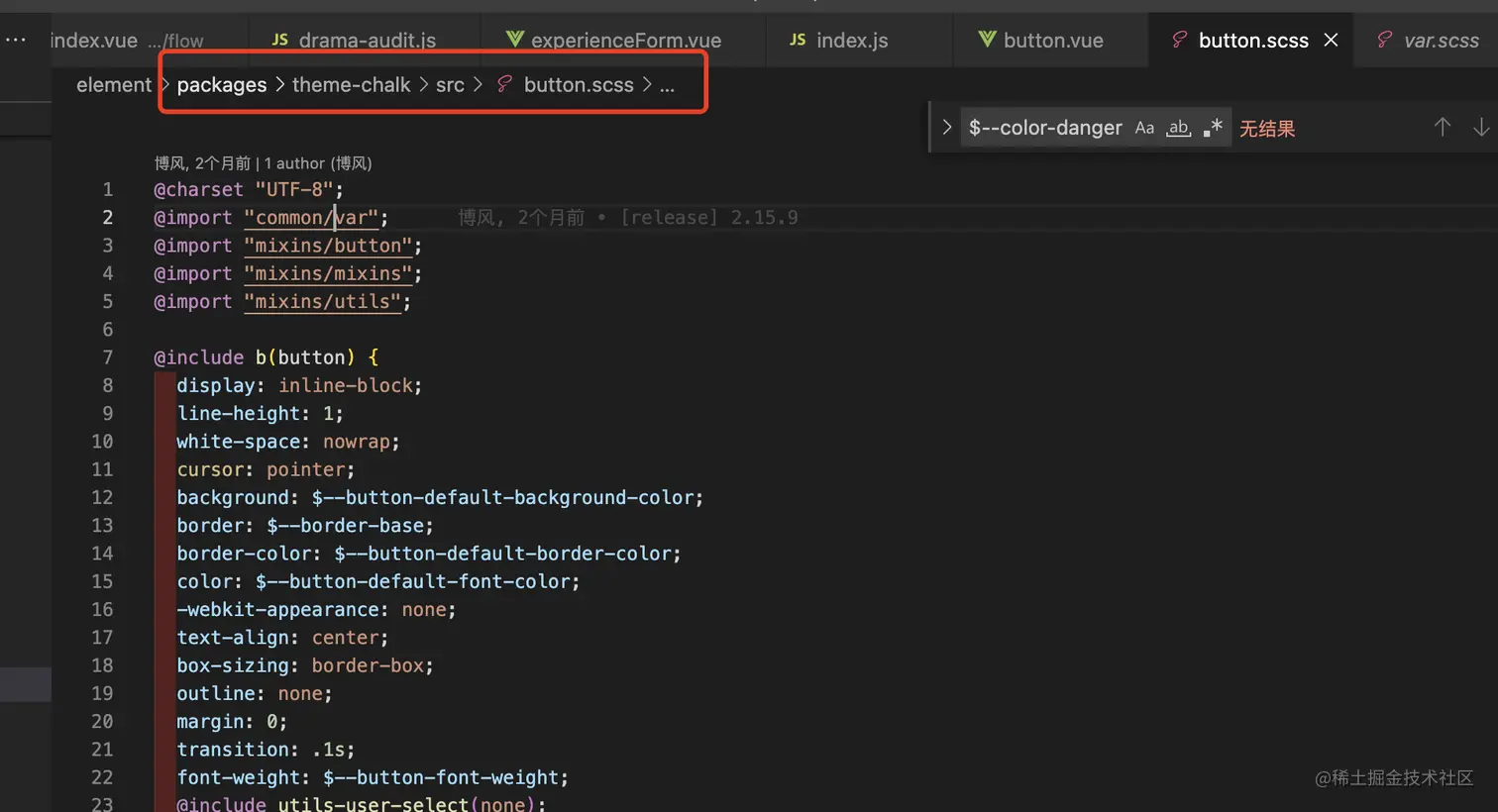Viewport: 1498px width, 812px height.
Task: Click line number 7 in gutter
Action: [x=107, y=357]
